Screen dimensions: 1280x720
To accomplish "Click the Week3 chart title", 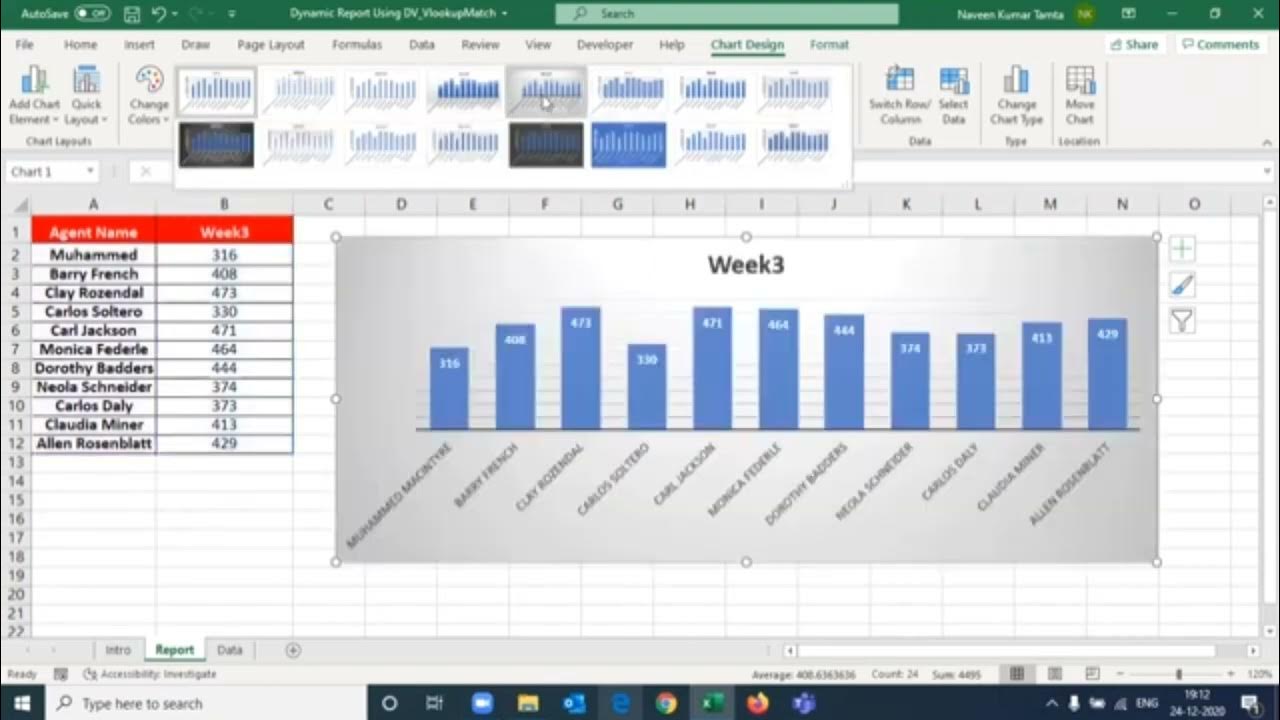I will (x=746, y=265).
